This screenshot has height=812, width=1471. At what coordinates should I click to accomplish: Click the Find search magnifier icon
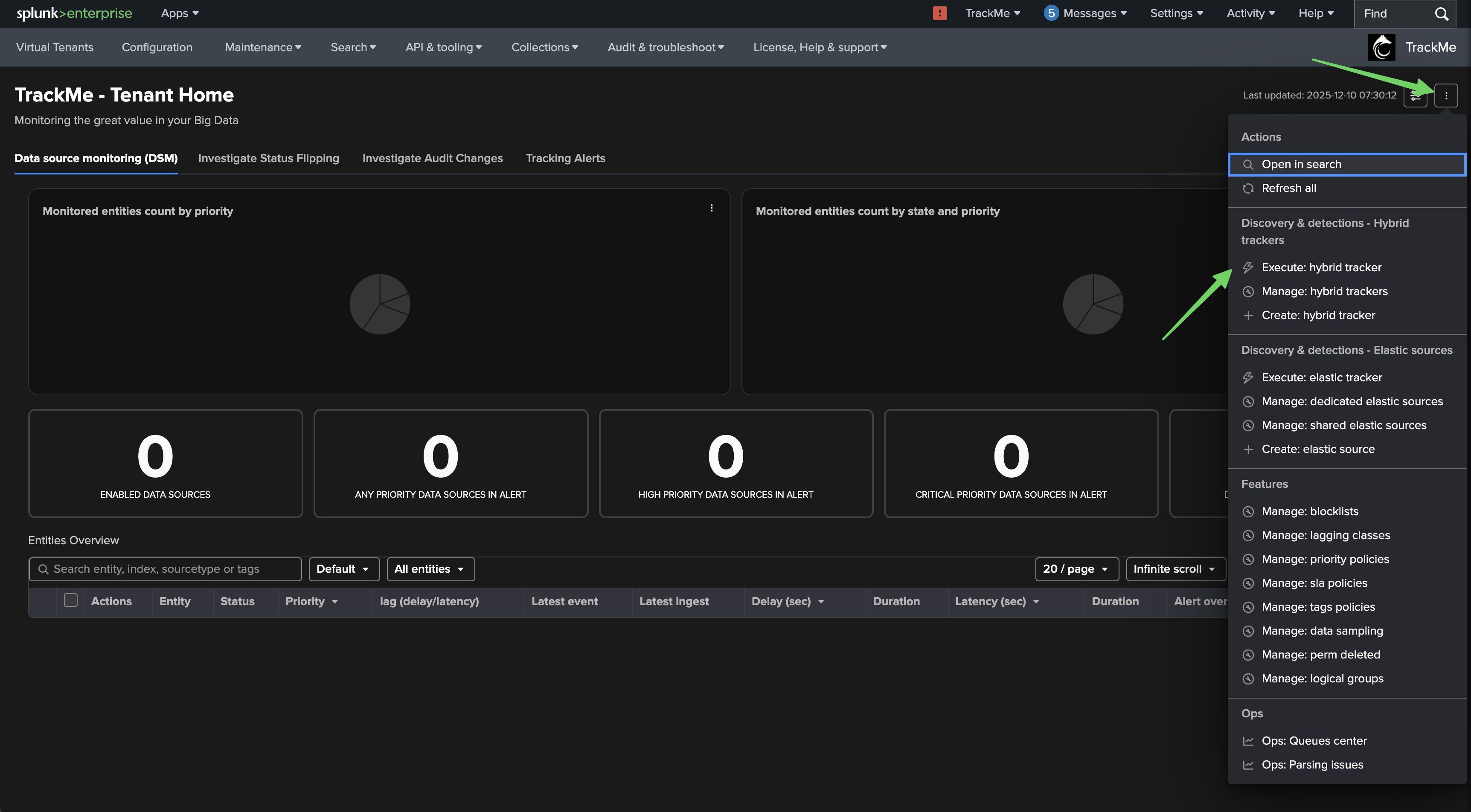click(x=1441, y=14)
